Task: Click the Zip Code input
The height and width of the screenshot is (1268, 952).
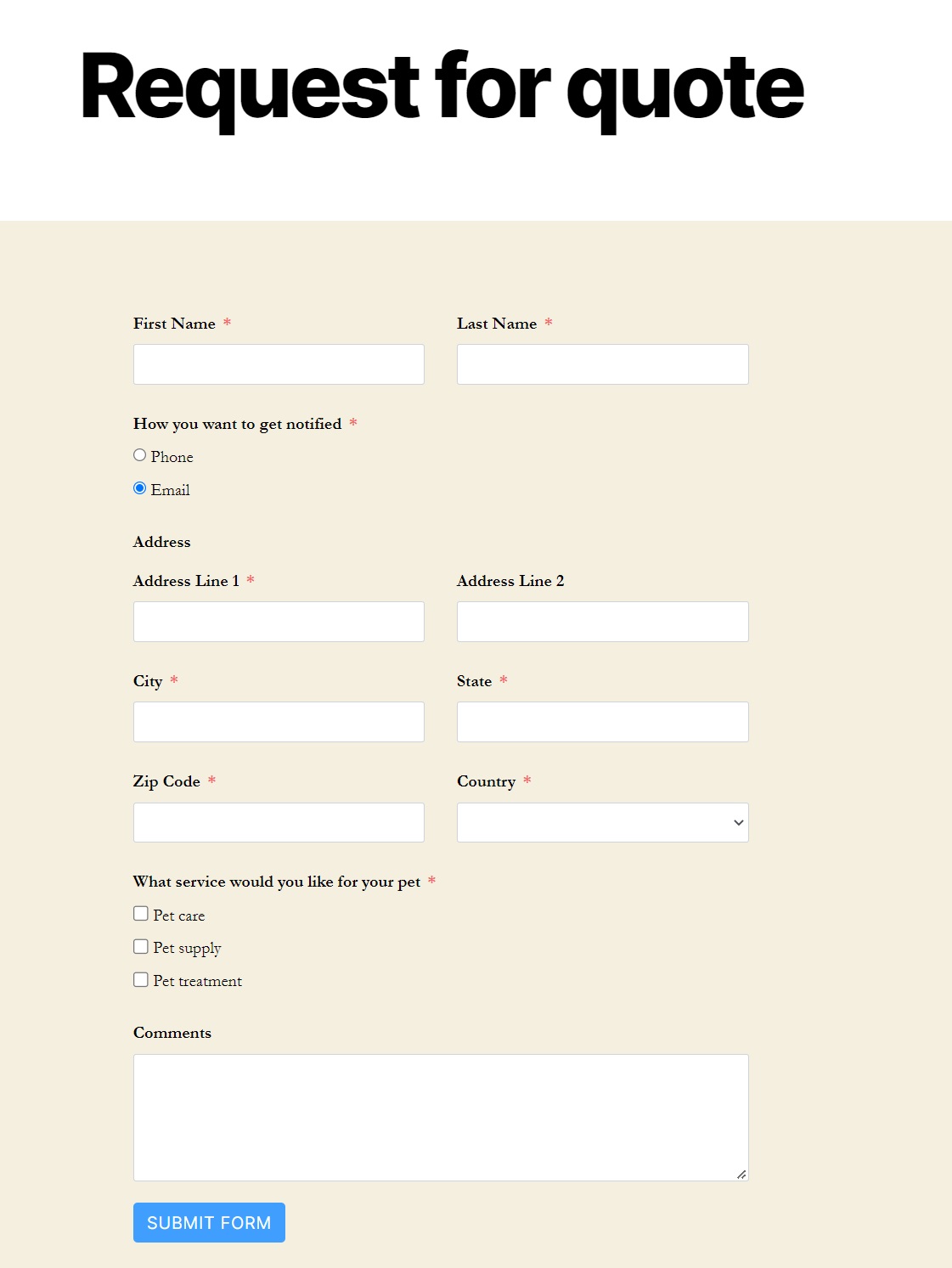Action: pos(279,822)
